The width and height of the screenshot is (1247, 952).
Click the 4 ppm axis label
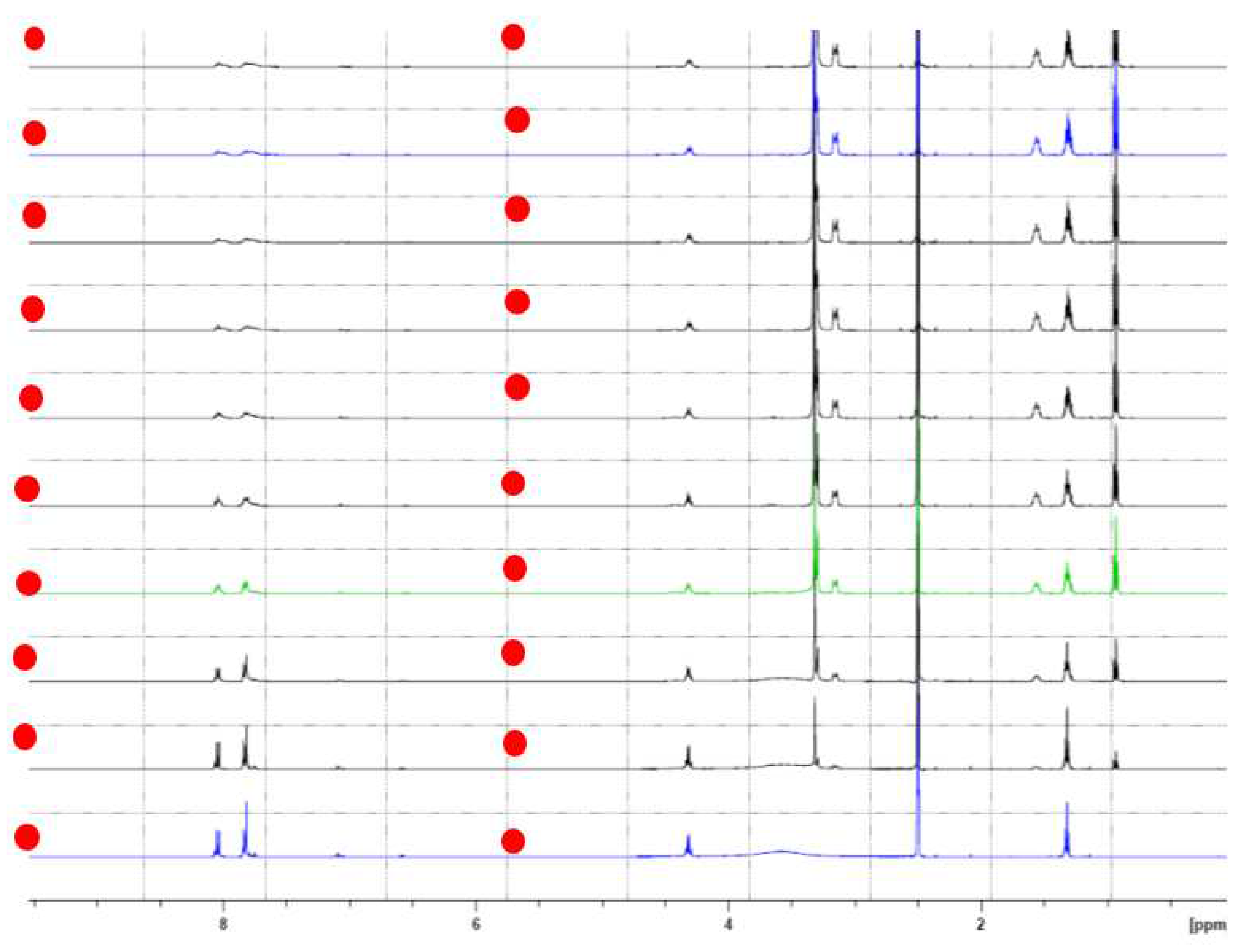[728, 924]
